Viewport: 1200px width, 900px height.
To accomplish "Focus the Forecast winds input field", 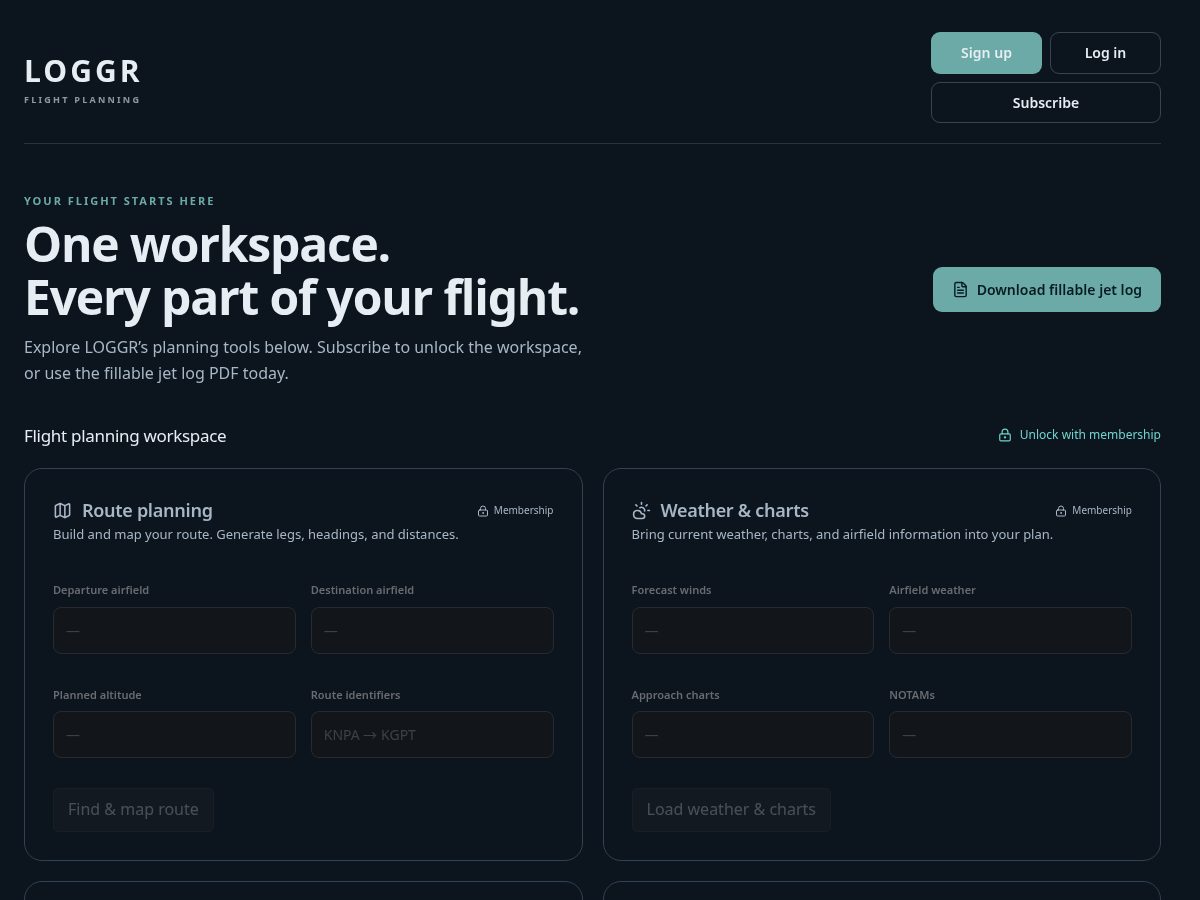I will pyautogui.click(x=753, y=631).
